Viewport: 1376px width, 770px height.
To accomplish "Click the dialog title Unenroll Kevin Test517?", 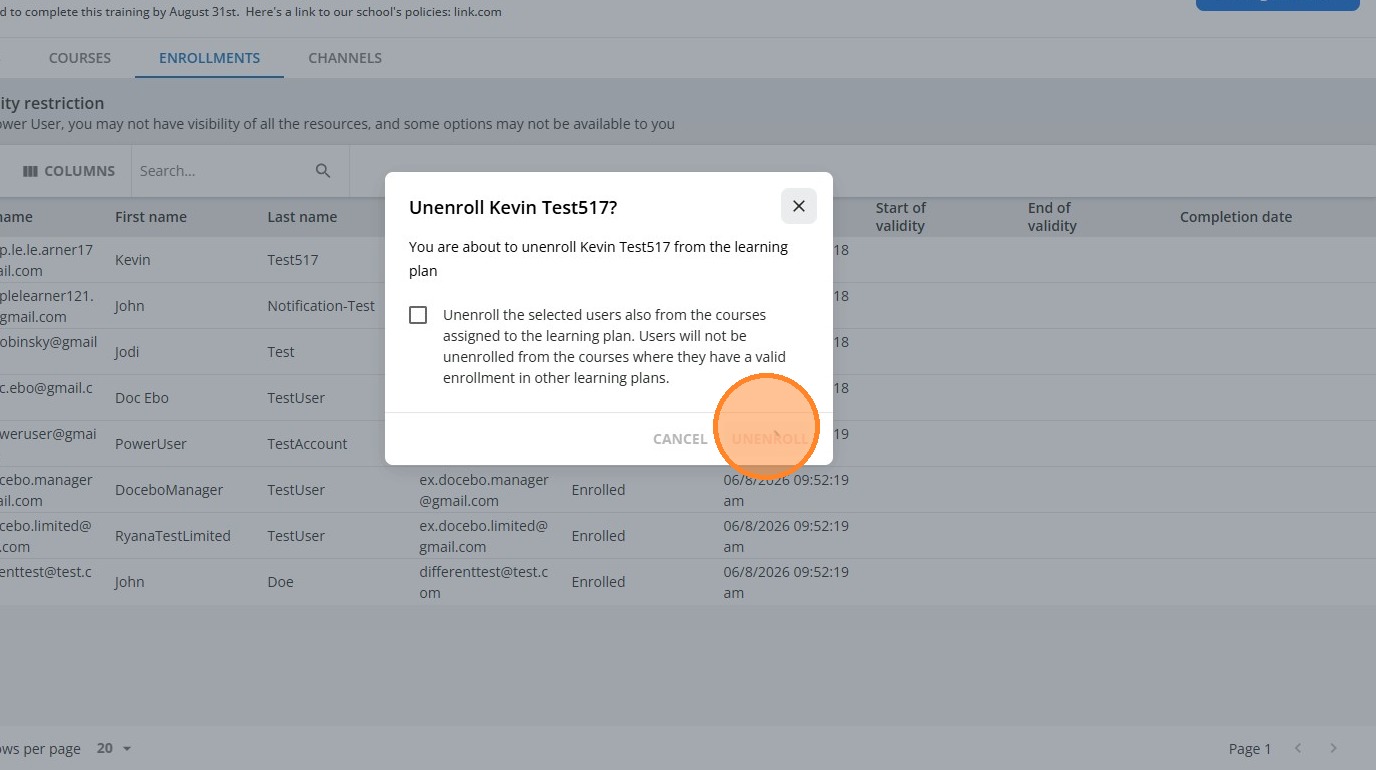I will coord(513,207).
